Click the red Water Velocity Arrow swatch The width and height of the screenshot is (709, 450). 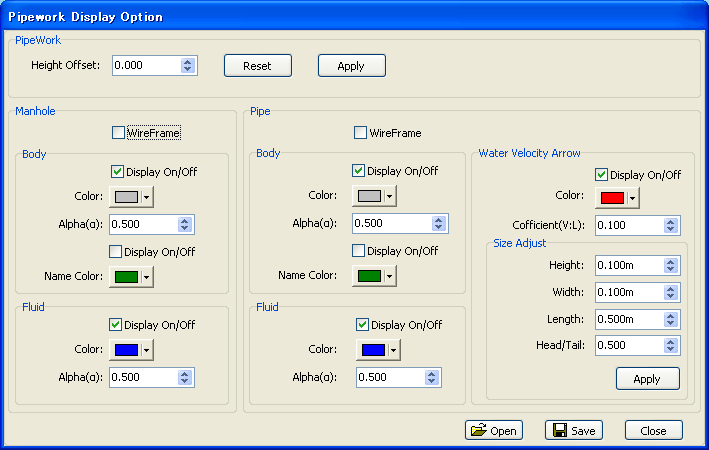click(613, 198)
